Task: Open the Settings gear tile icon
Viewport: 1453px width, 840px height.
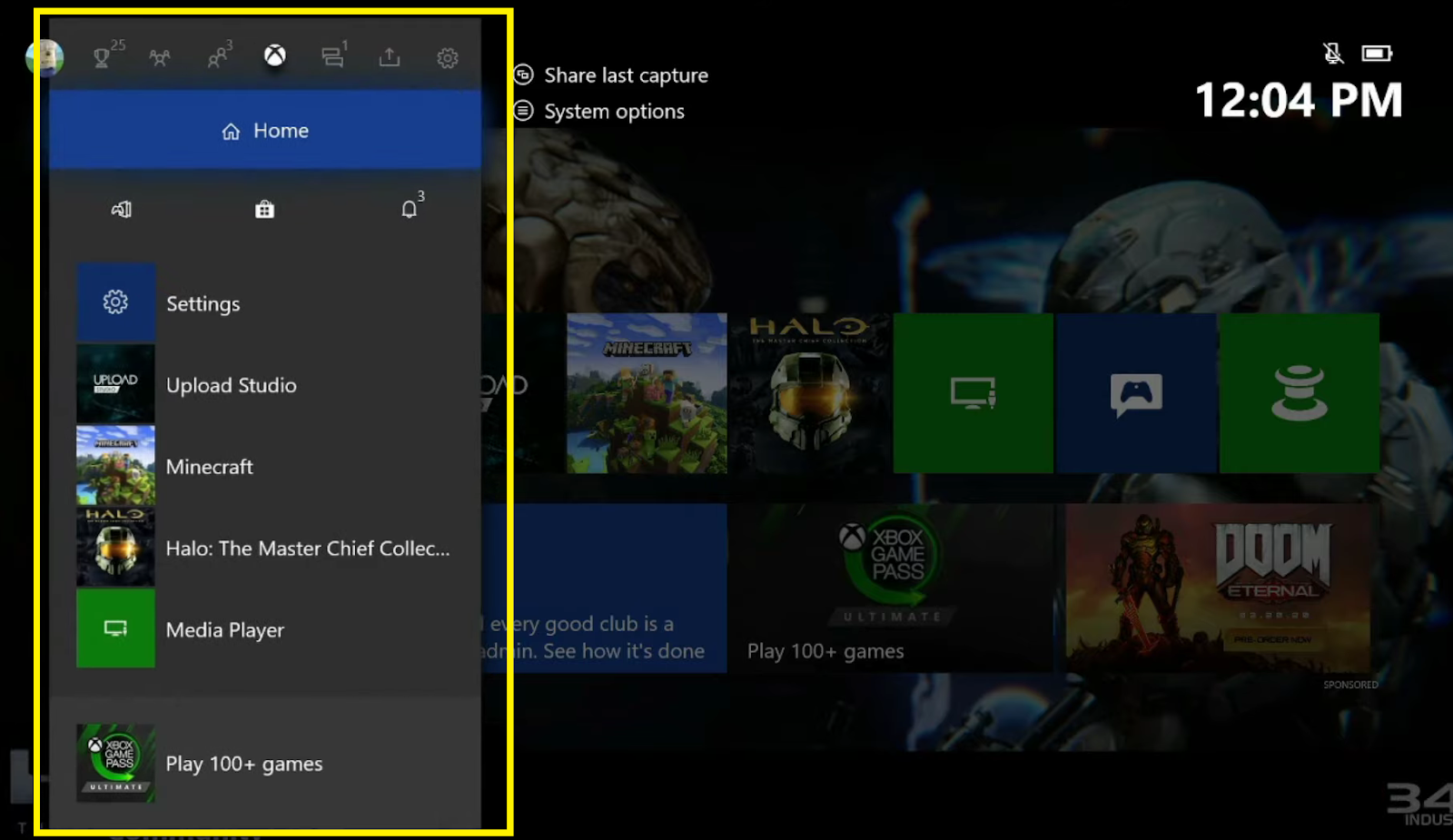Action: point(115,302)
